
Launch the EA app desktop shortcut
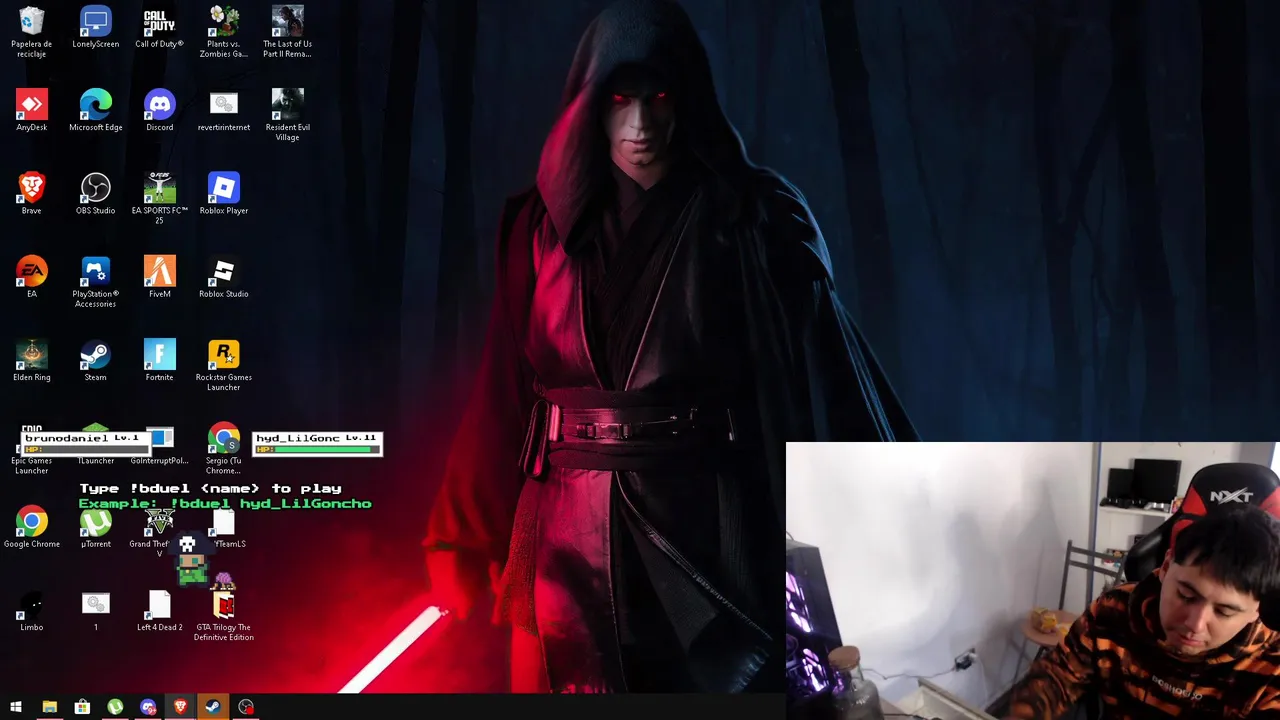(31, 277)
